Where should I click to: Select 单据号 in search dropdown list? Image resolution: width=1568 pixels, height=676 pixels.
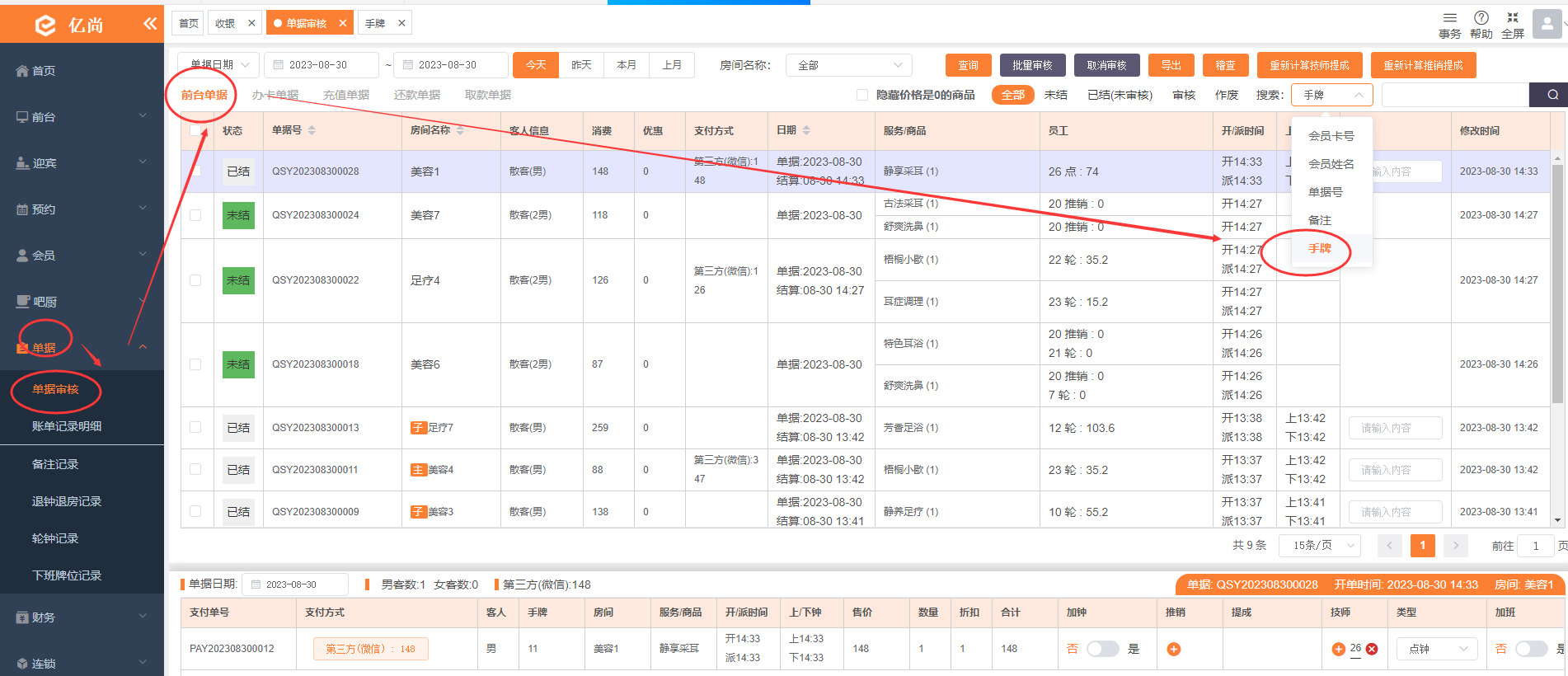1331,192
